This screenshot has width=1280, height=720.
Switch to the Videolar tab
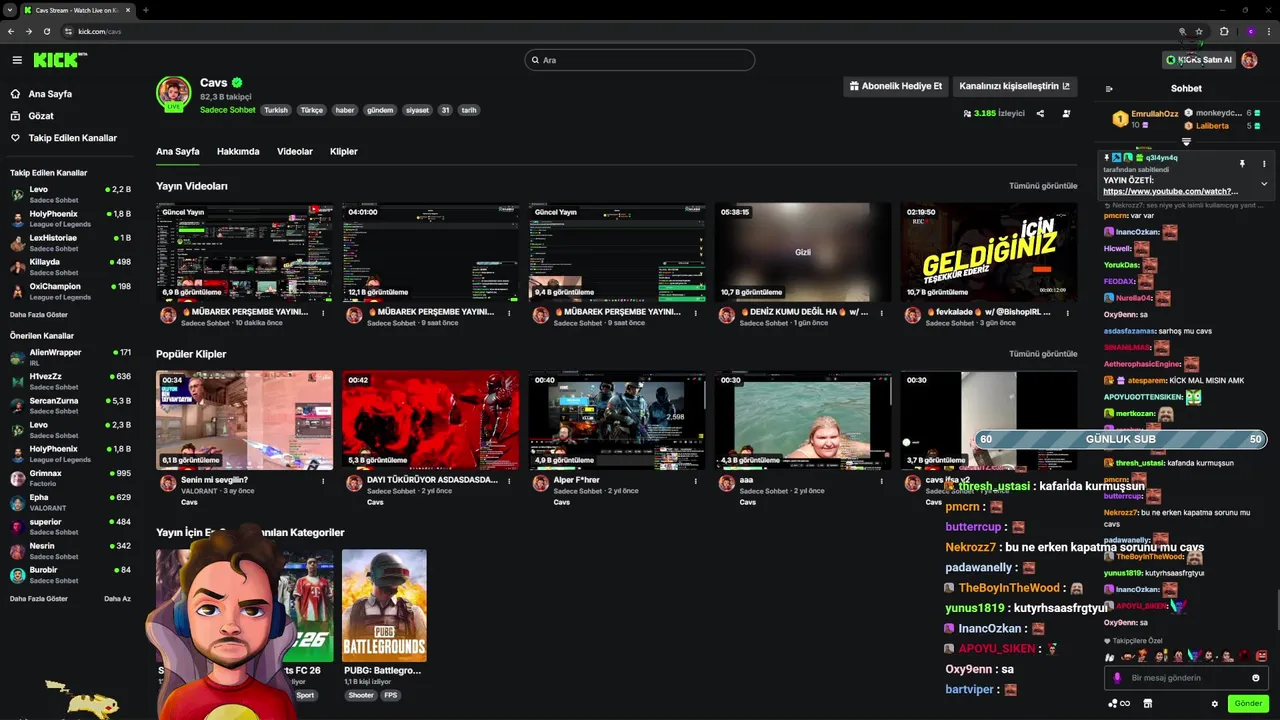(x=295, y=152)
